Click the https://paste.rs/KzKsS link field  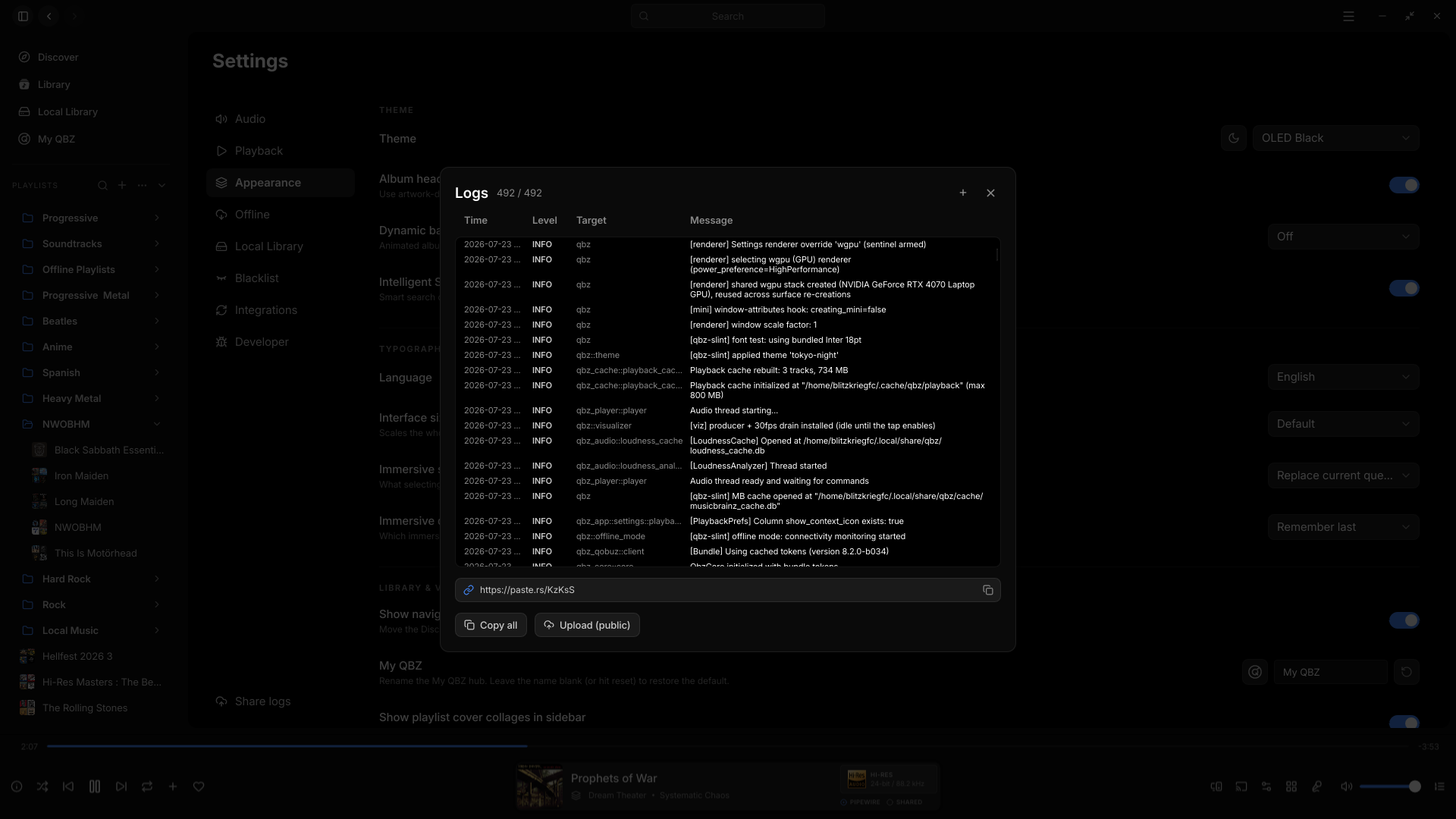(x=727, y=590)
